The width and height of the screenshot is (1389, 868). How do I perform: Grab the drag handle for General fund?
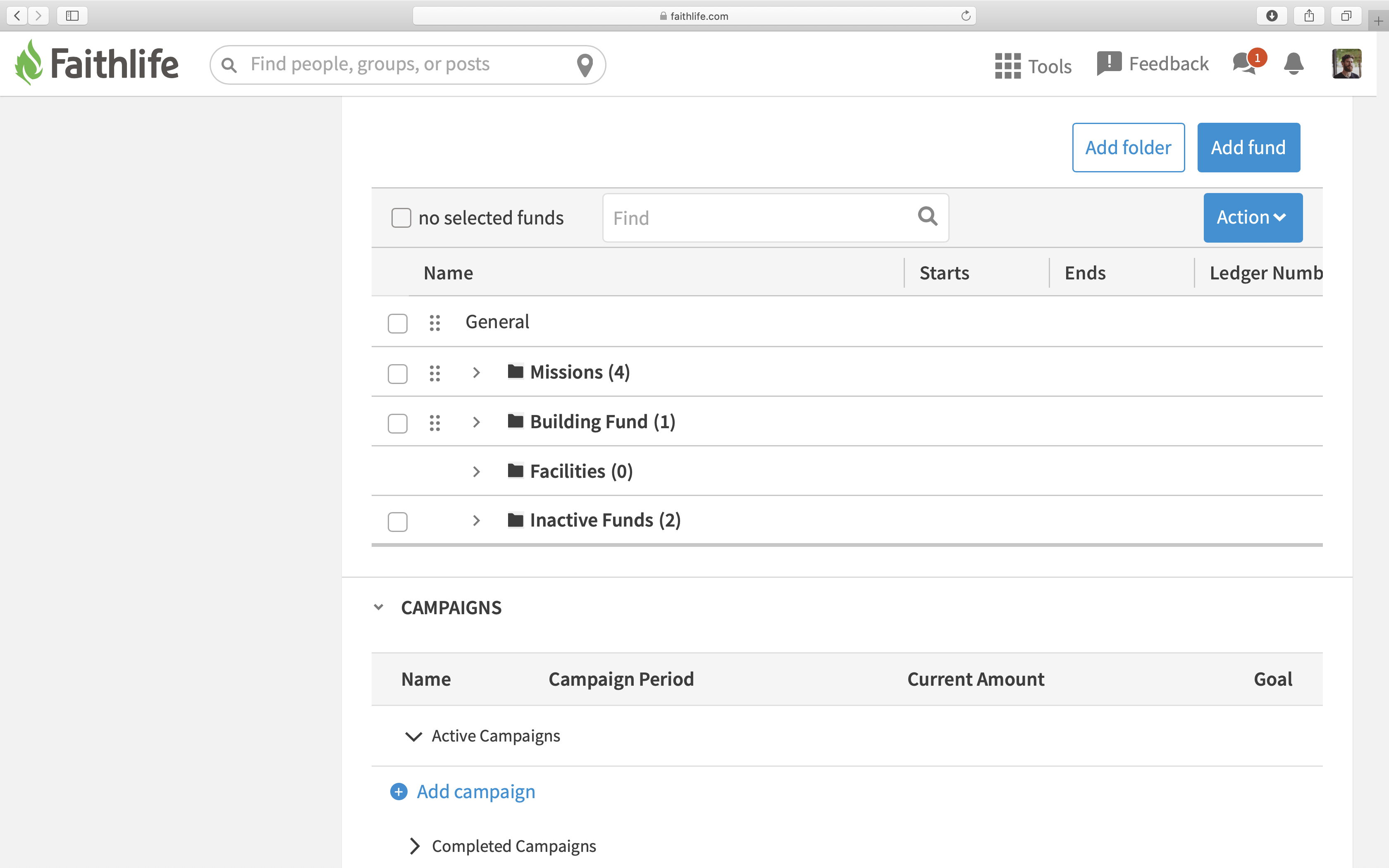(x=434, y=323)
